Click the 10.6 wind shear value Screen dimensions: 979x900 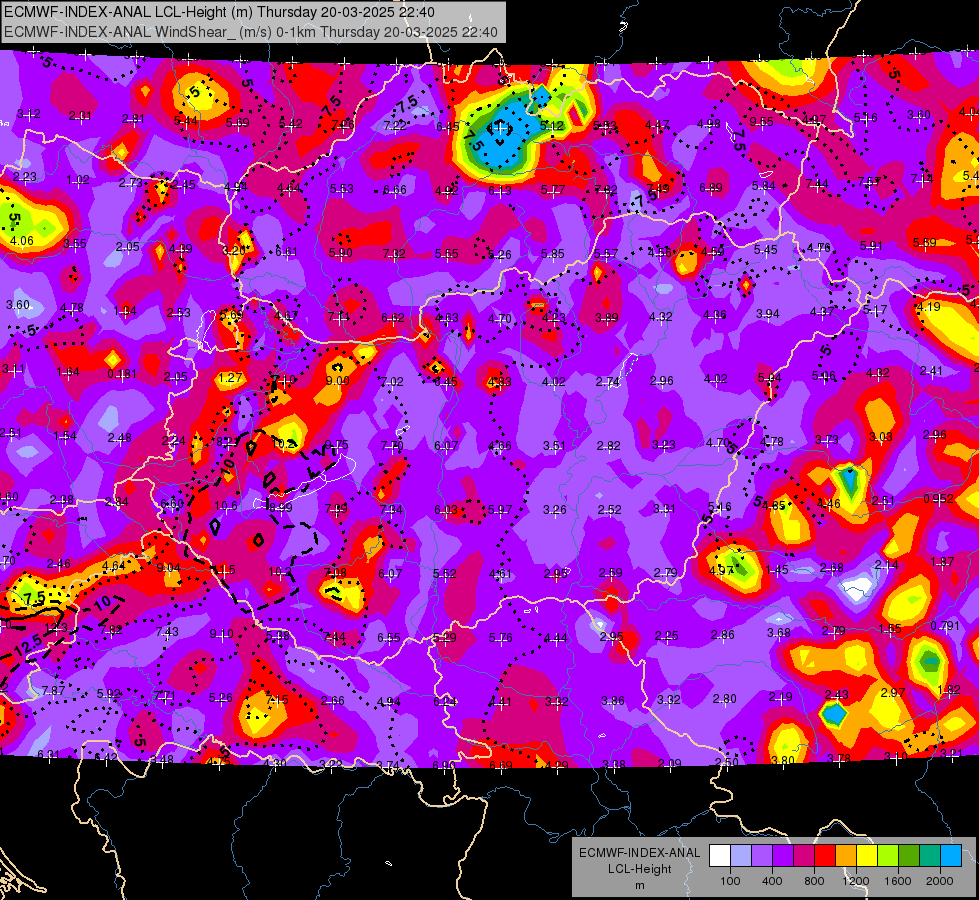click(226, 505)
